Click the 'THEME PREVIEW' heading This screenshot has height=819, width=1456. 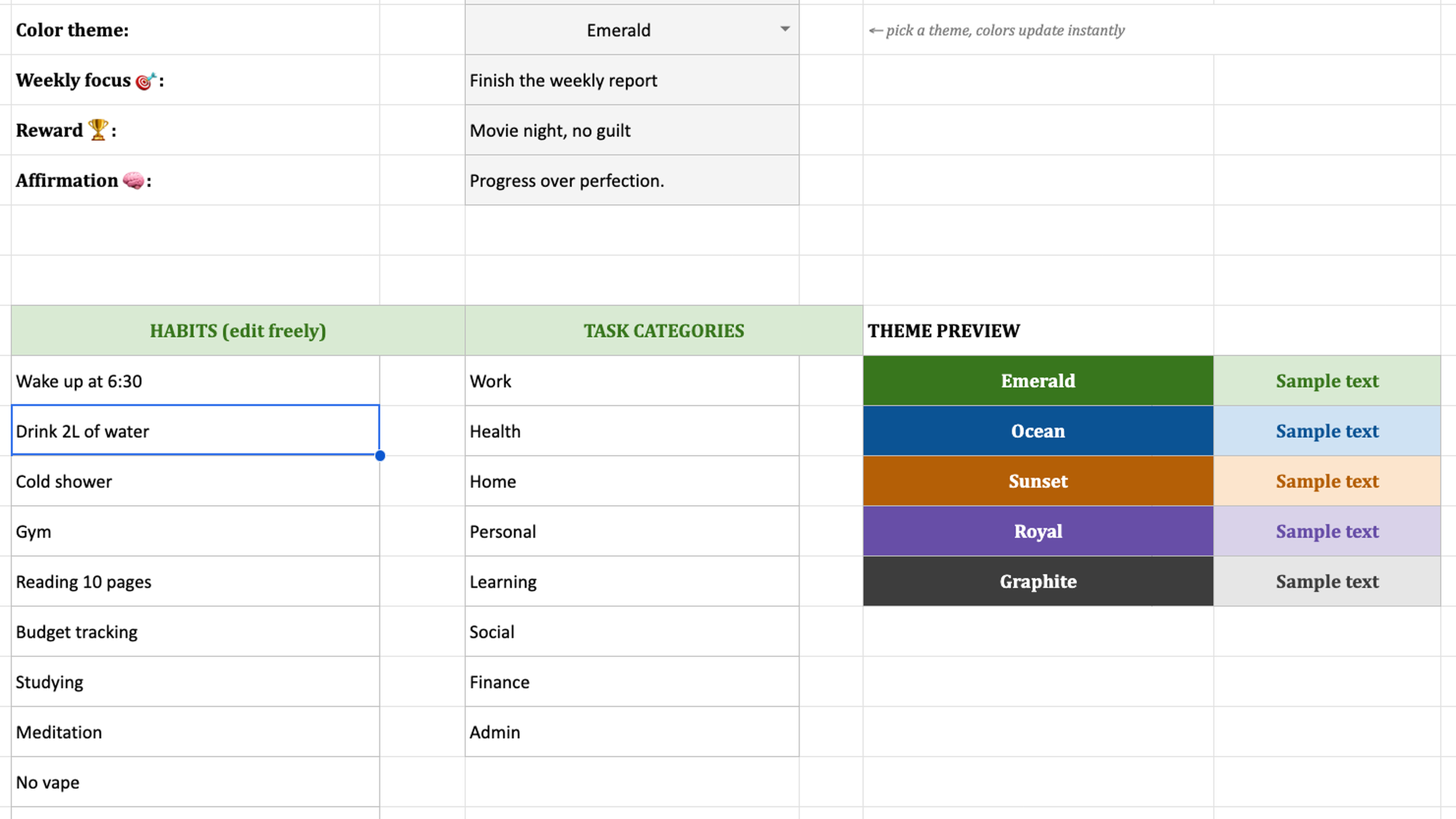point(944,330)
